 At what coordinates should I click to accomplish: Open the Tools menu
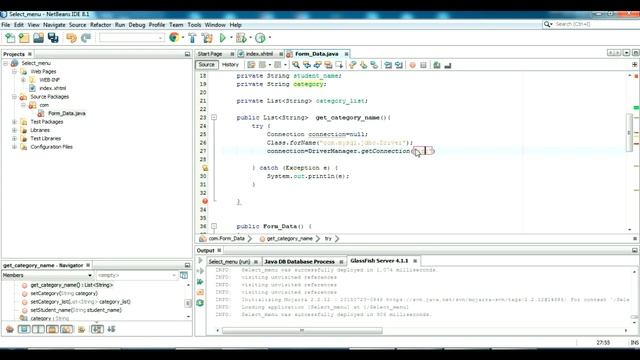click(194, 25)
